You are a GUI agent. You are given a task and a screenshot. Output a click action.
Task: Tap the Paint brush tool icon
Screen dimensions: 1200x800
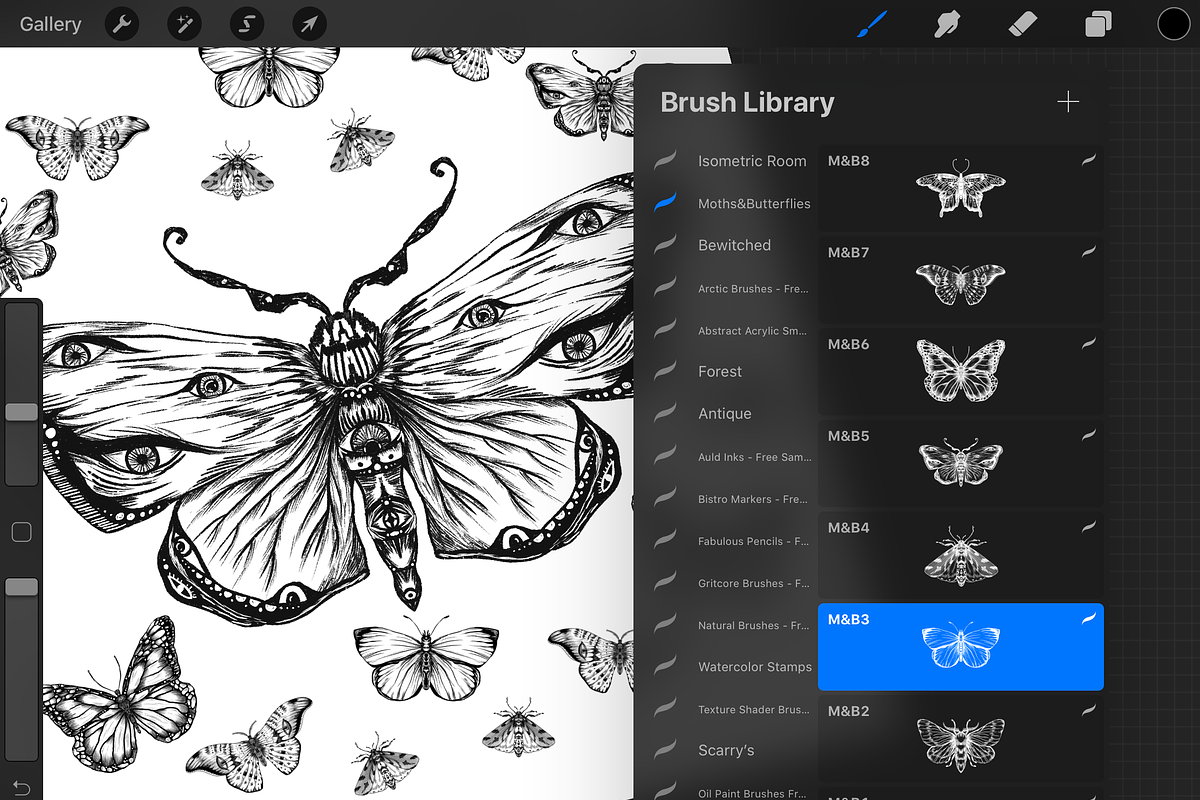pos(872,24)
